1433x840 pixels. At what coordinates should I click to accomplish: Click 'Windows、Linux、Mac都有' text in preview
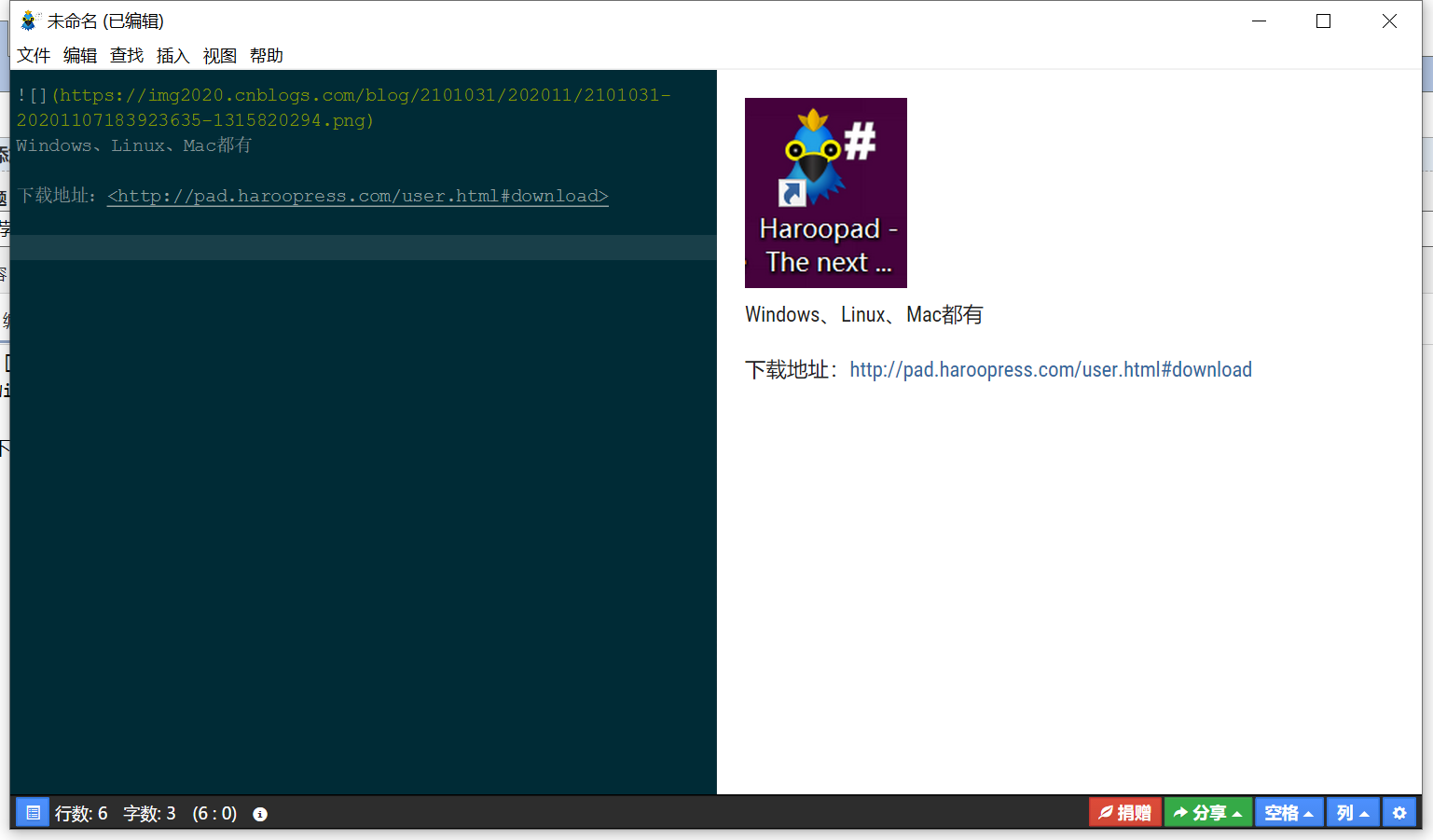[864, 315]
